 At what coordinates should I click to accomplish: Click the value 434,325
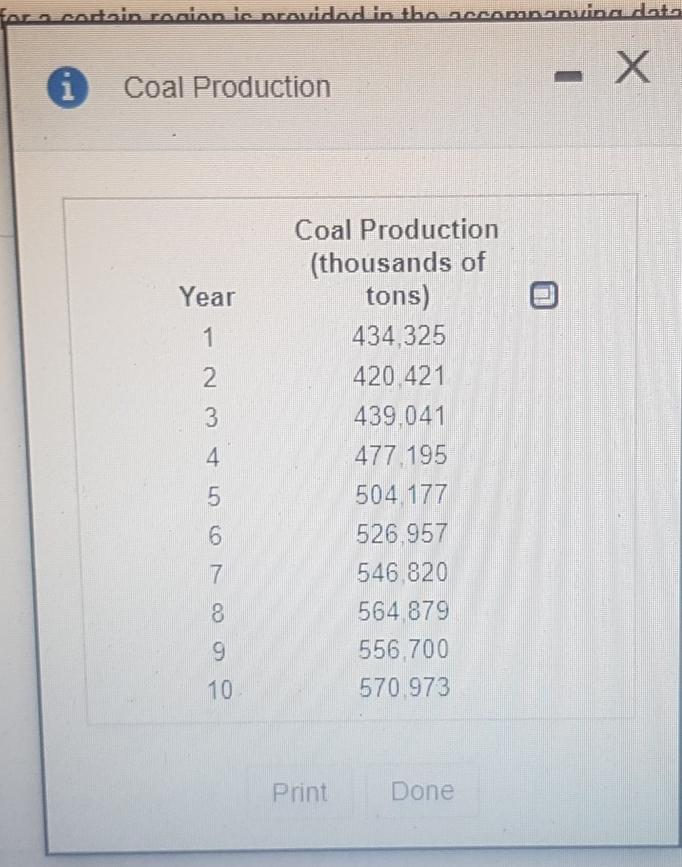pyautogui.click(x=399, y=336)
